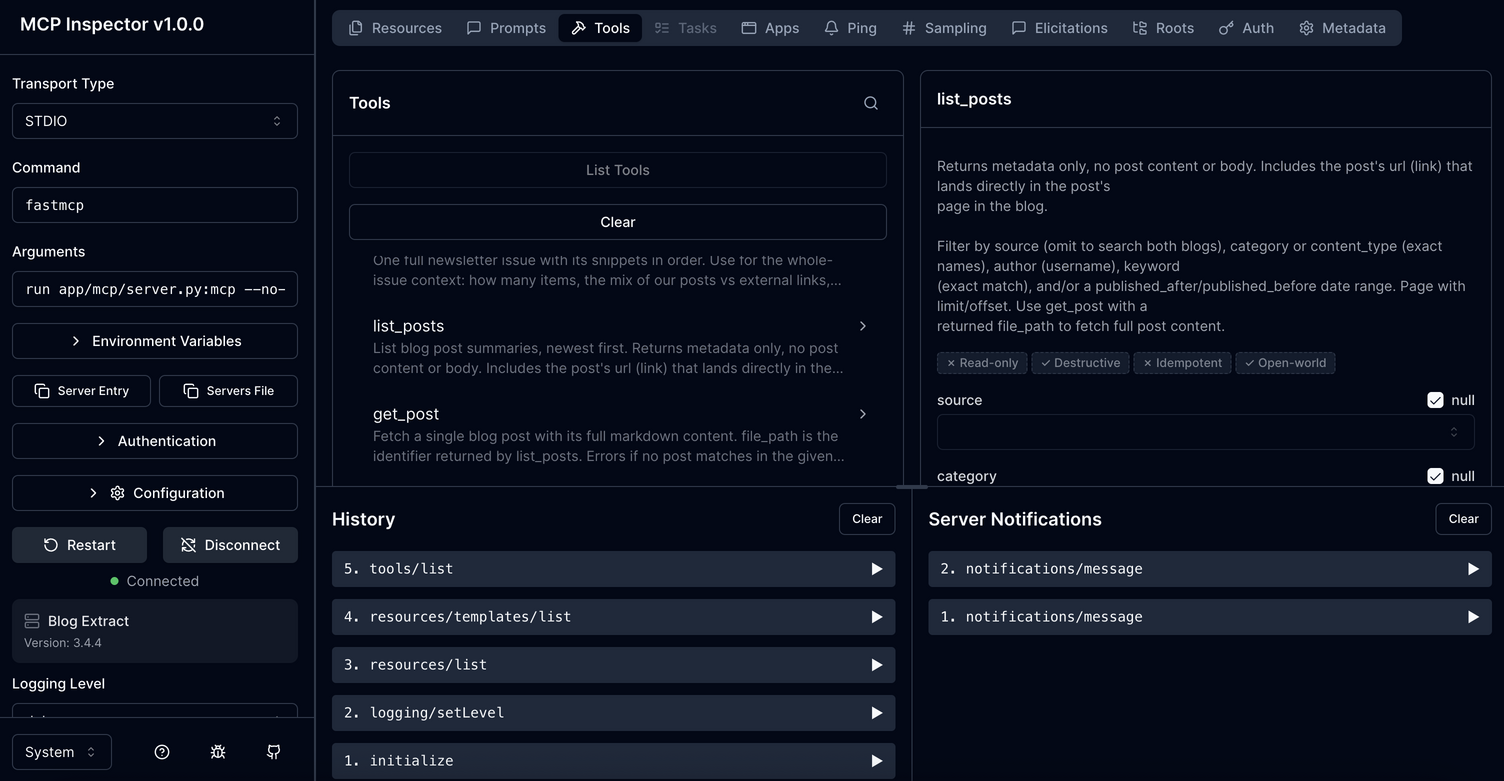Open the Metadata tab
Image resolution: width=1504 pixels, height=781 pixels.
1342,28
